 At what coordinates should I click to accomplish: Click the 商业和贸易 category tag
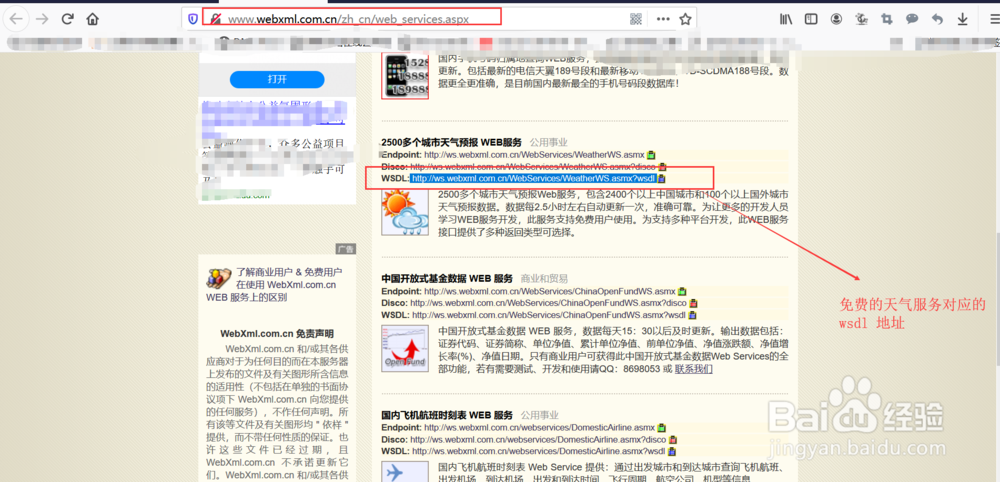pos(544,279)
